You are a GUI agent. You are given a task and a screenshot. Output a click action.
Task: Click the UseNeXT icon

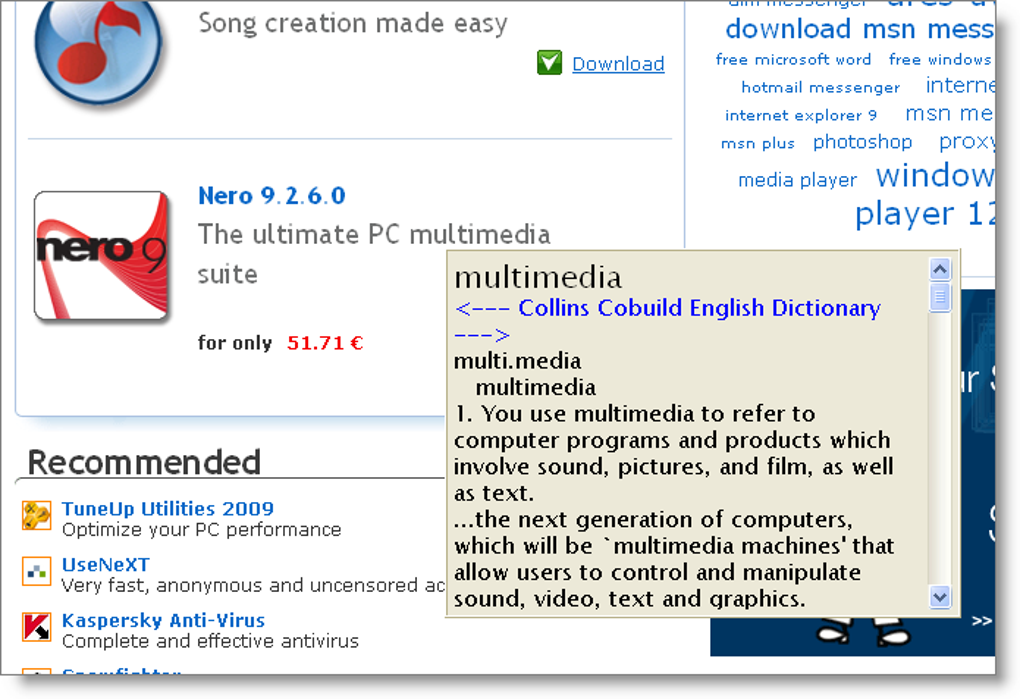tap(36, 572)
